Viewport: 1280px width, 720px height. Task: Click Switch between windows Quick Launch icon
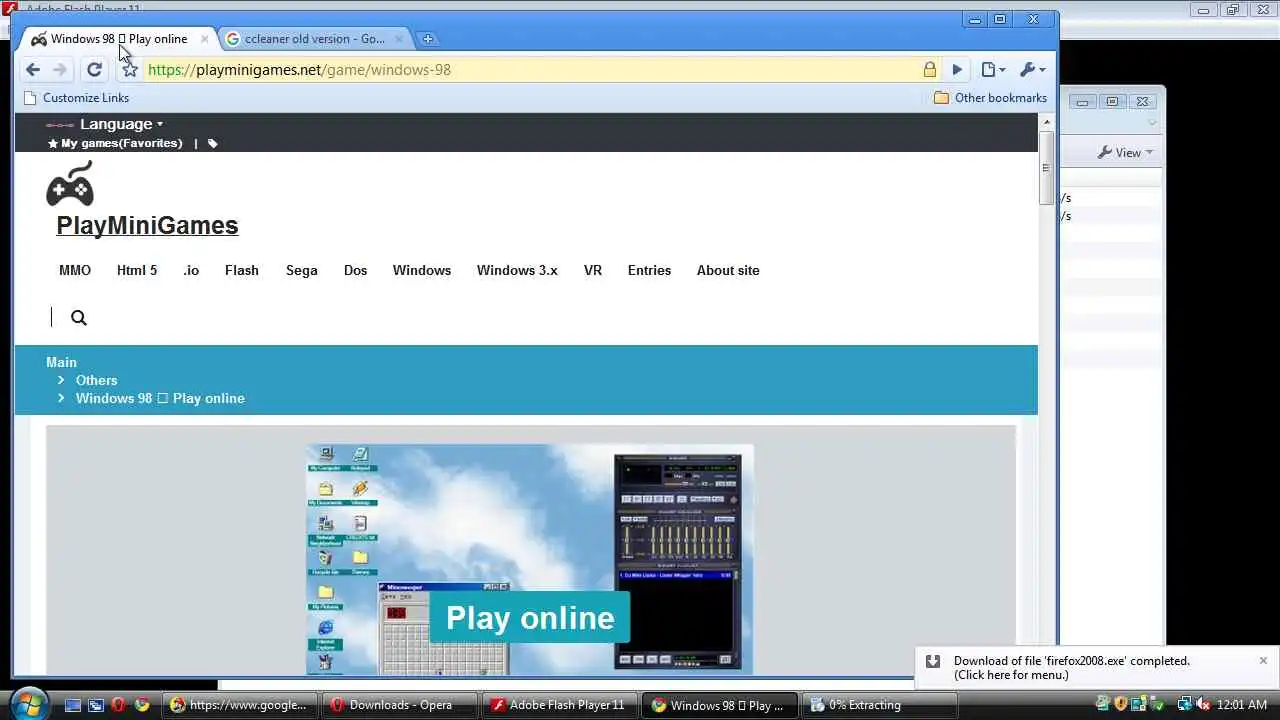pyautogui.click(x=96, y=705)
